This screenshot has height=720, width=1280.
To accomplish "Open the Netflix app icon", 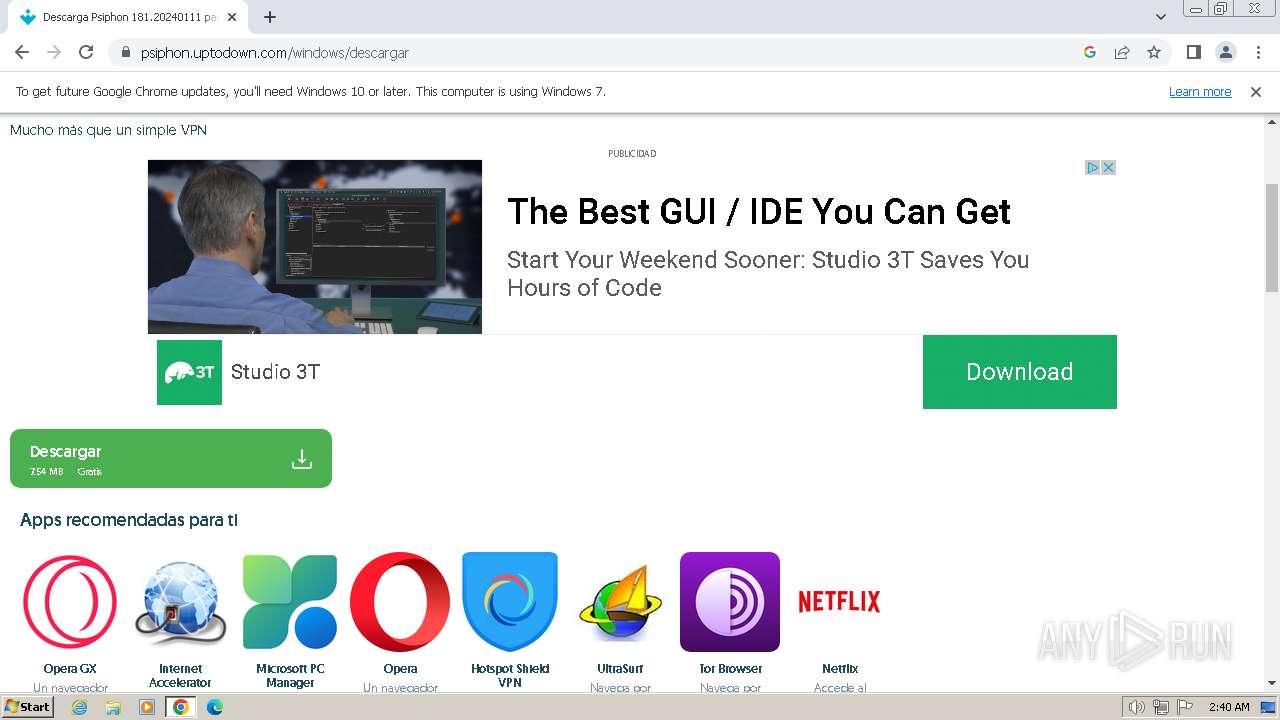I will coord(839,601).
